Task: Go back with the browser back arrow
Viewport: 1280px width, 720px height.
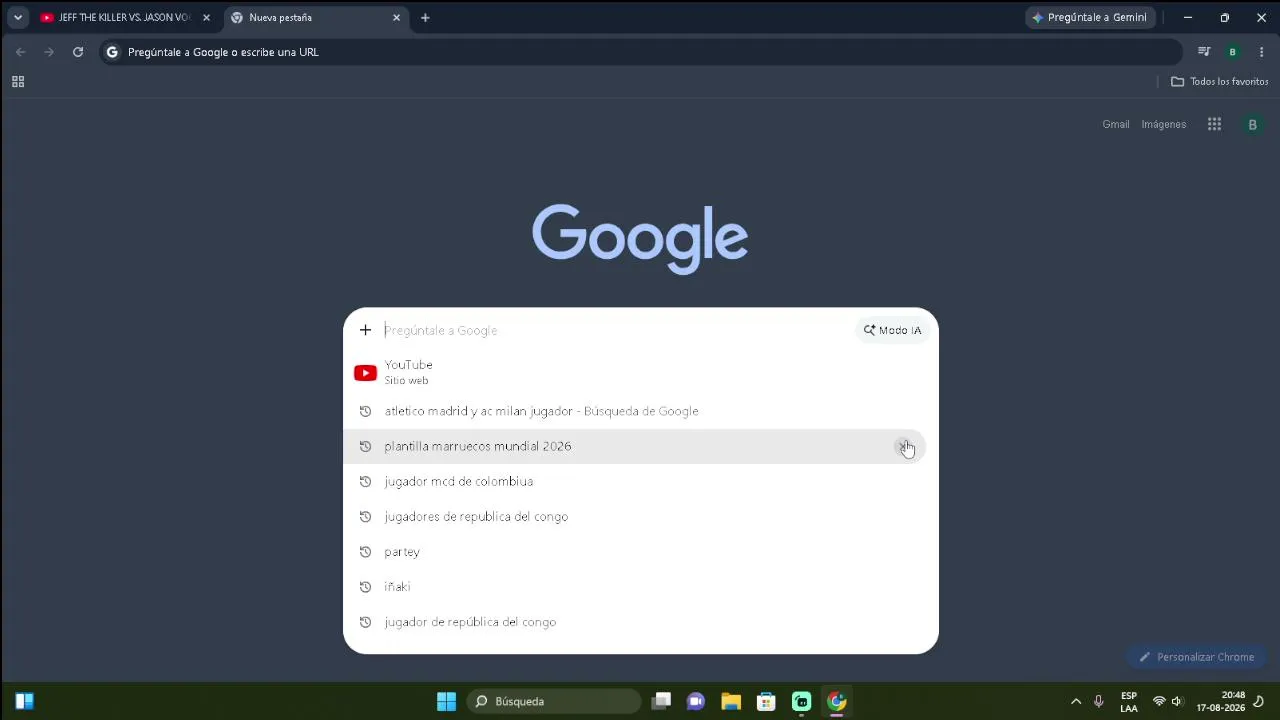Action: point(20,52)
